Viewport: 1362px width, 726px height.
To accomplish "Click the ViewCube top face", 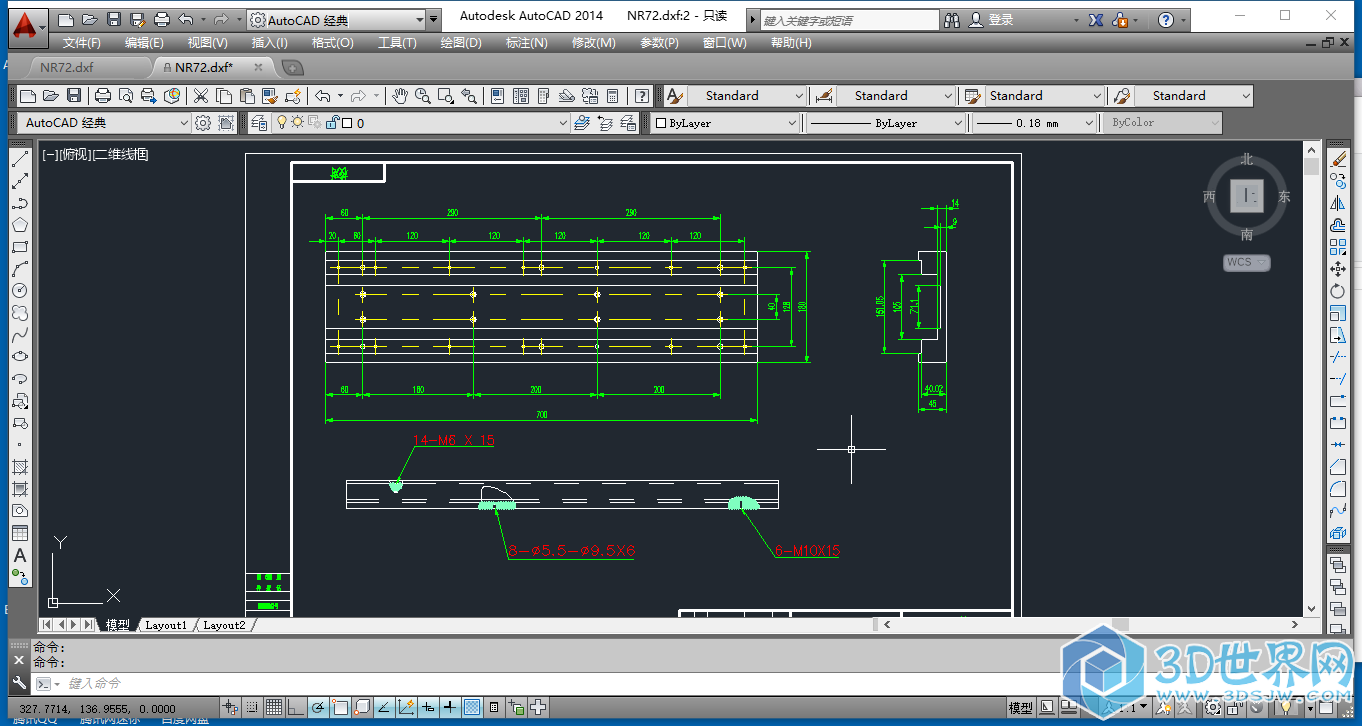I will (x=1246, y=196).
